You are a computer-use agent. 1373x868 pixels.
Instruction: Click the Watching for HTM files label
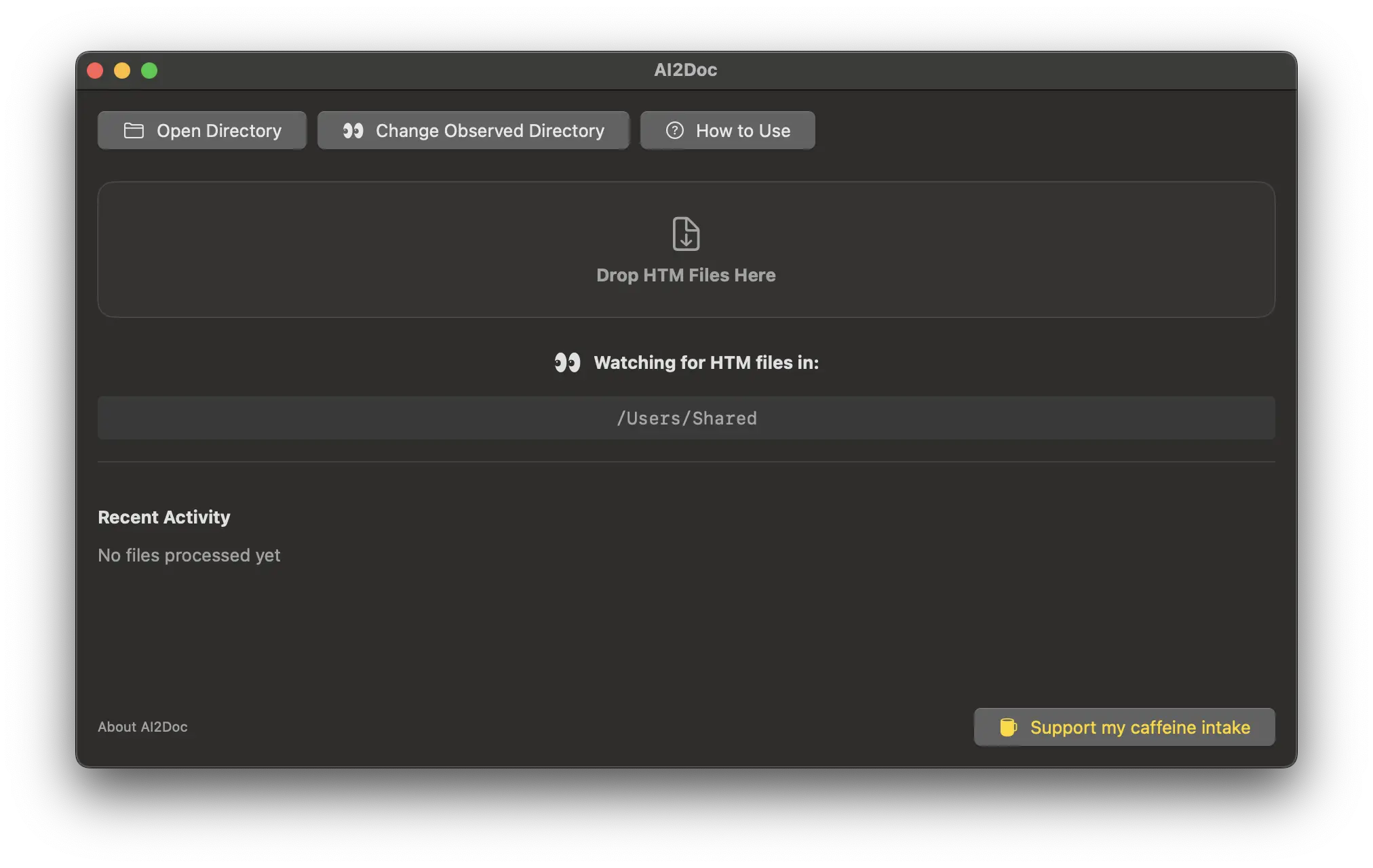tap(706, 363)
